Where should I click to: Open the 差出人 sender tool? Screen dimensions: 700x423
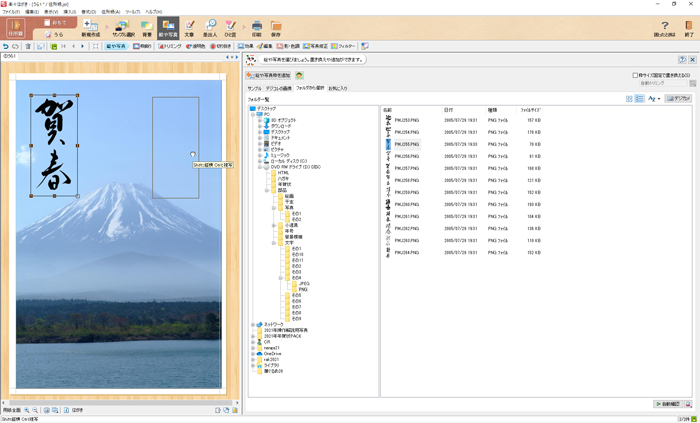pos(210,27)
